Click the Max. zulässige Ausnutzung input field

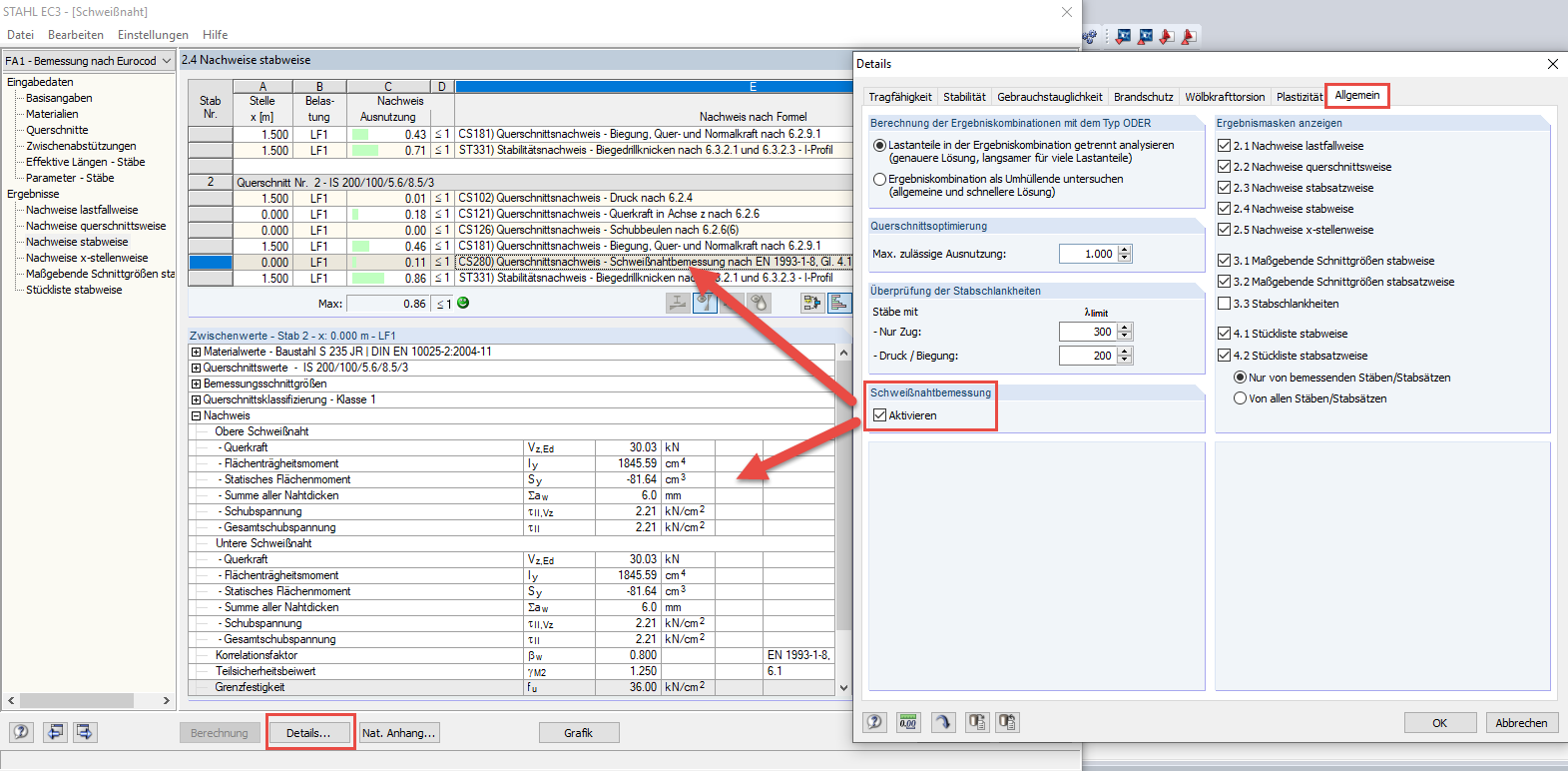pos(1088,254)
